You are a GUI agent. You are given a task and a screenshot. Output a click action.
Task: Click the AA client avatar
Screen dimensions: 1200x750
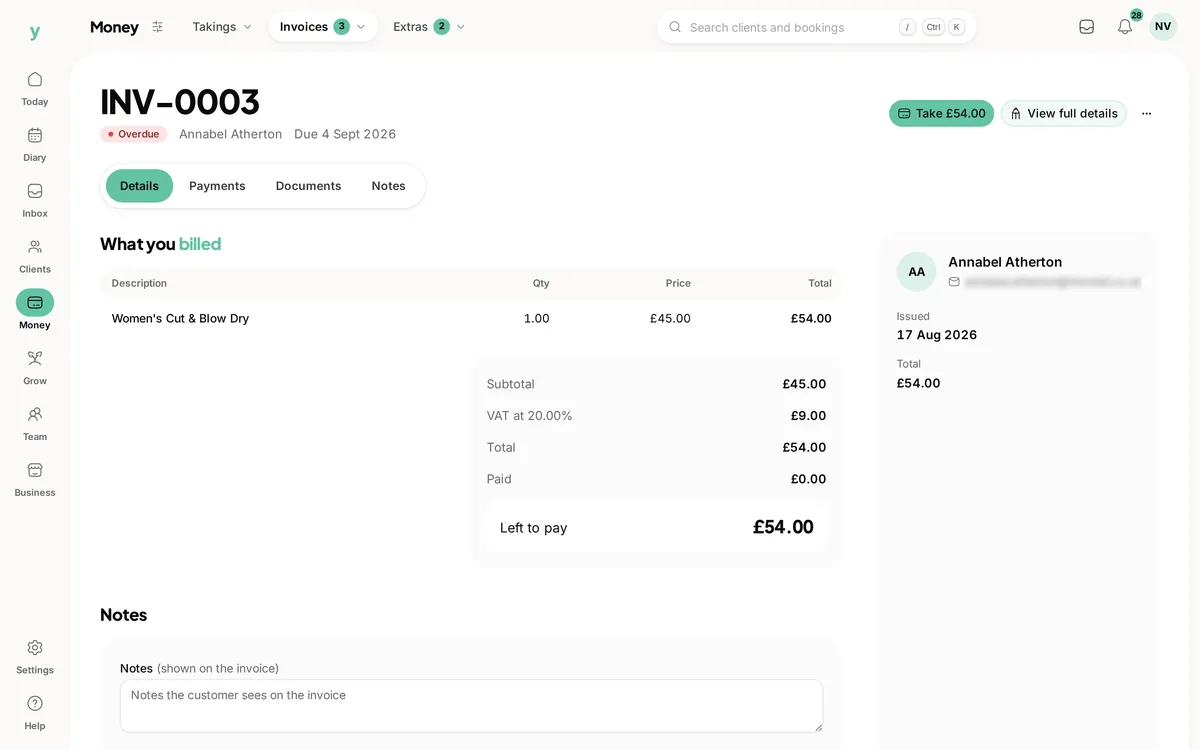tap(916, 271)
